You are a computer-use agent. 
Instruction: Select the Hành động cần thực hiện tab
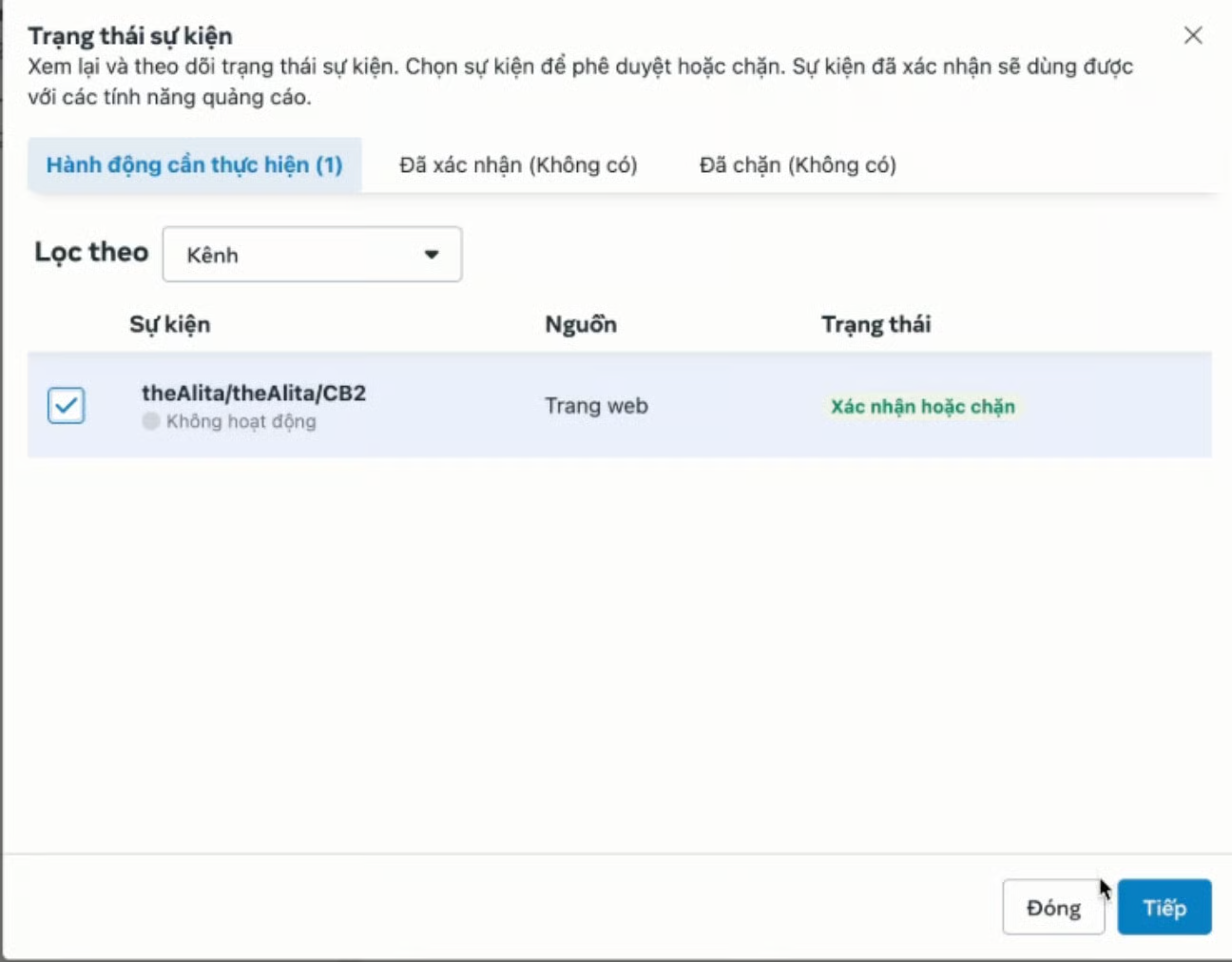[194, 165]
